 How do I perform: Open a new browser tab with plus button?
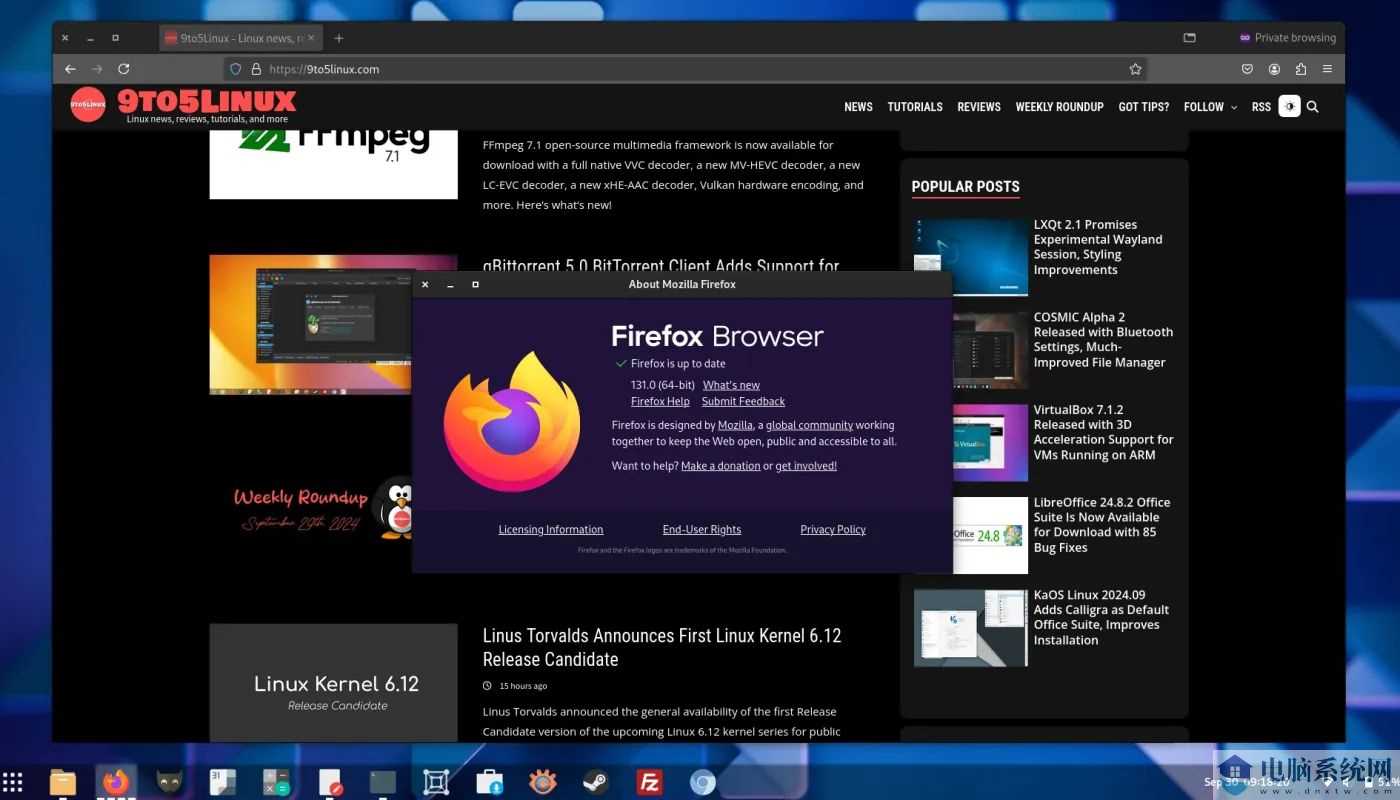[339, 38]
